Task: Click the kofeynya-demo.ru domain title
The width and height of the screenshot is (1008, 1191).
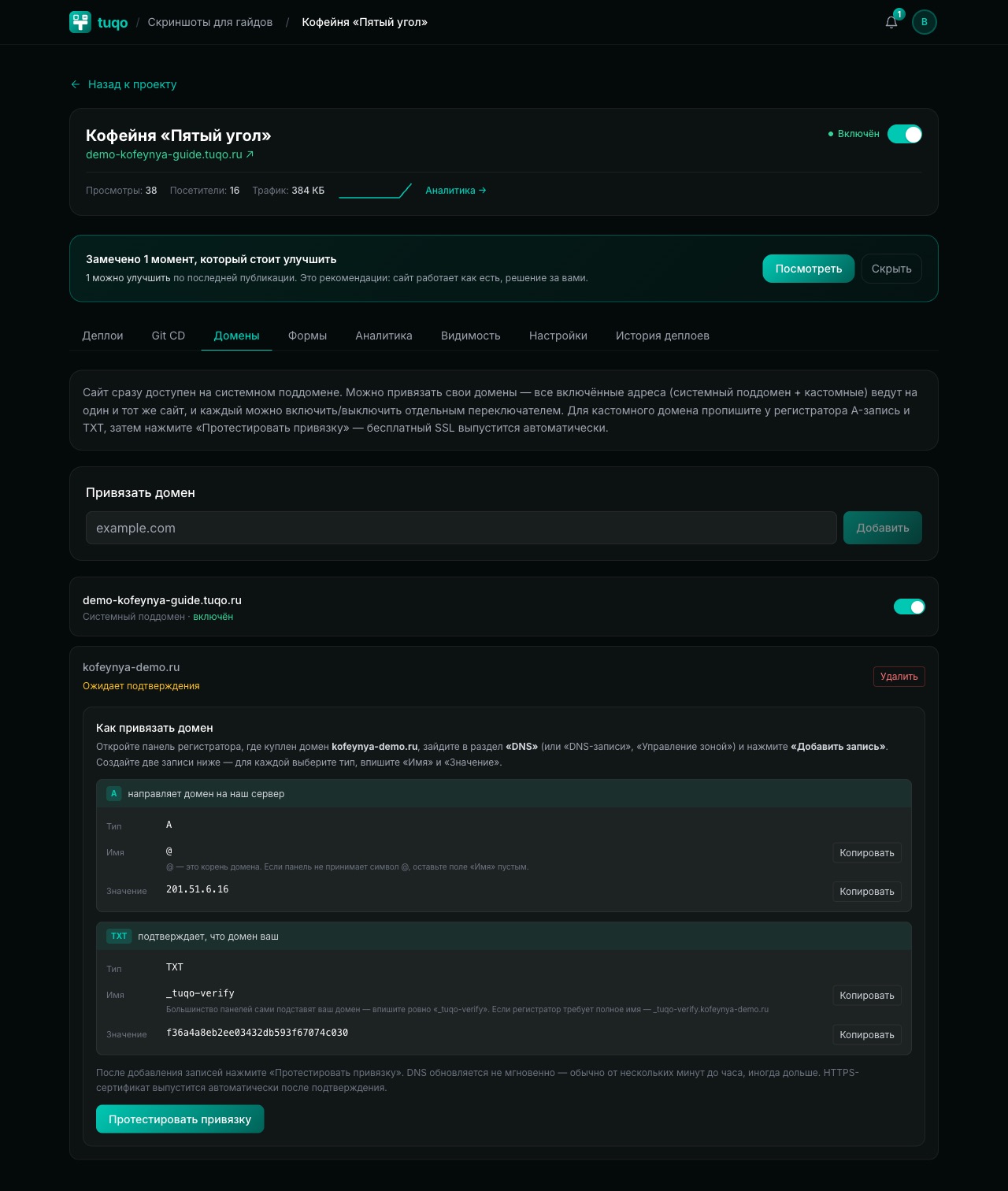Action: click(x=132, y=667)
